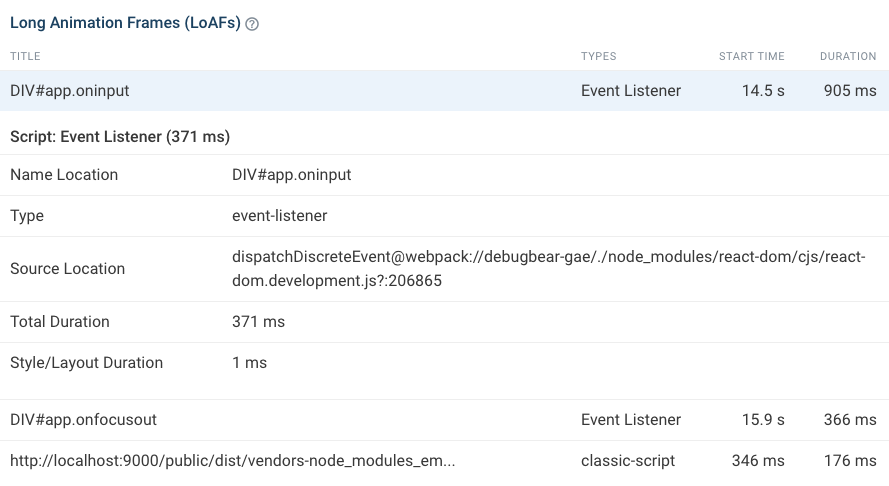Click the 176 ms duration value
Image resolution: width=889 pixels, height=486 pixels.
[x=850, y=461]
